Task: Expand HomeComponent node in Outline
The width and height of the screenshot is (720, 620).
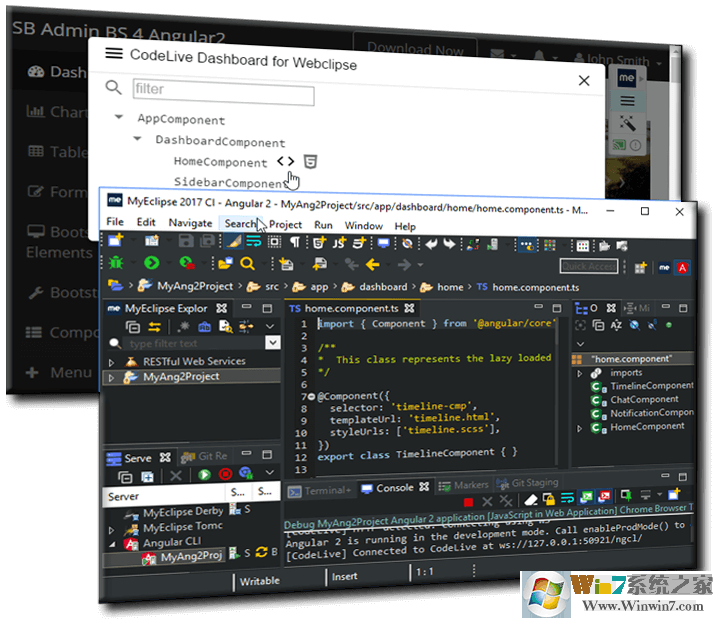Action: click(579, 428)
